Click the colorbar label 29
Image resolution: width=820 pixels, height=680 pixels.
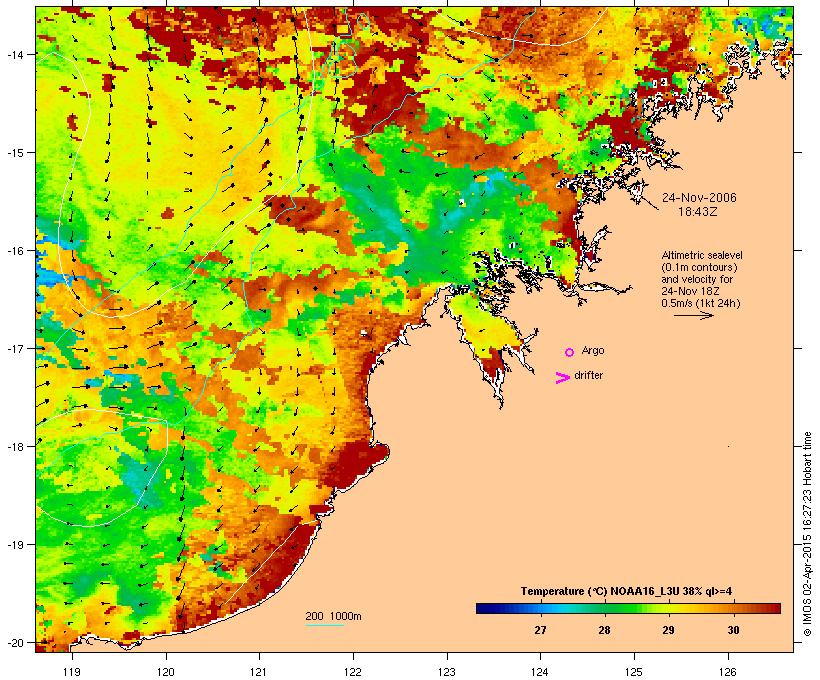coord(668,630)
